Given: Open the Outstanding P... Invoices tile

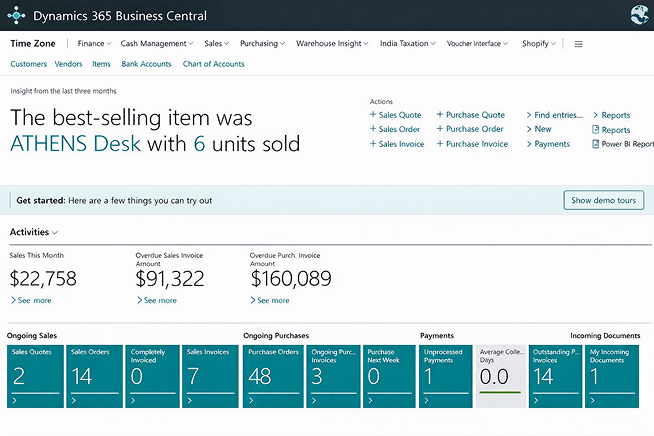Looking at the screenshot, I should pos(555,376).
